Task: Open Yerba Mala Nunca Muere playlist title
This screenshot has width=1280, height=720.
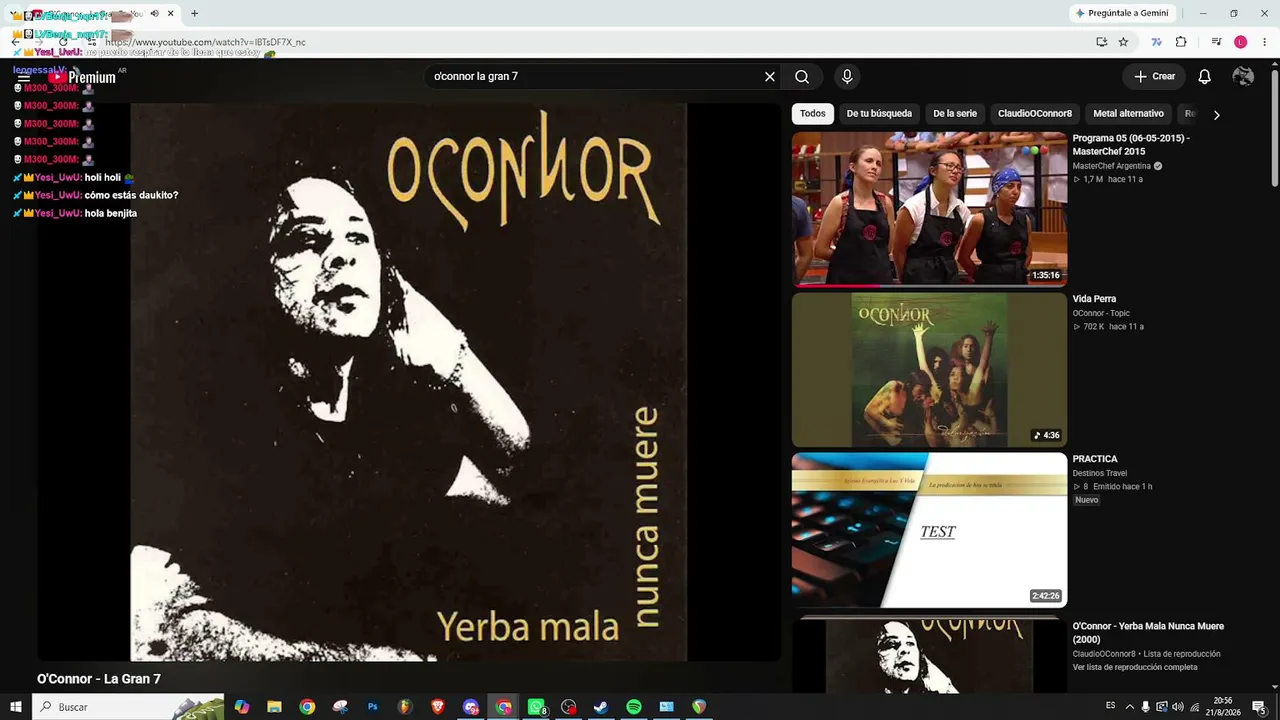Action: coord(1148,633)
